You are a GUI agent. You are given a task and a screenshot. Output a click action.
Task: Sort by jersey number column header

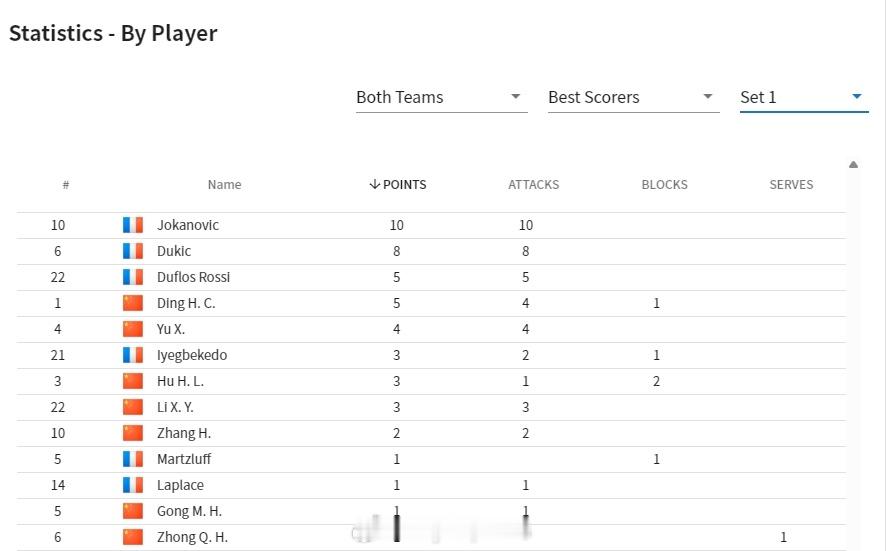[66, 185]
